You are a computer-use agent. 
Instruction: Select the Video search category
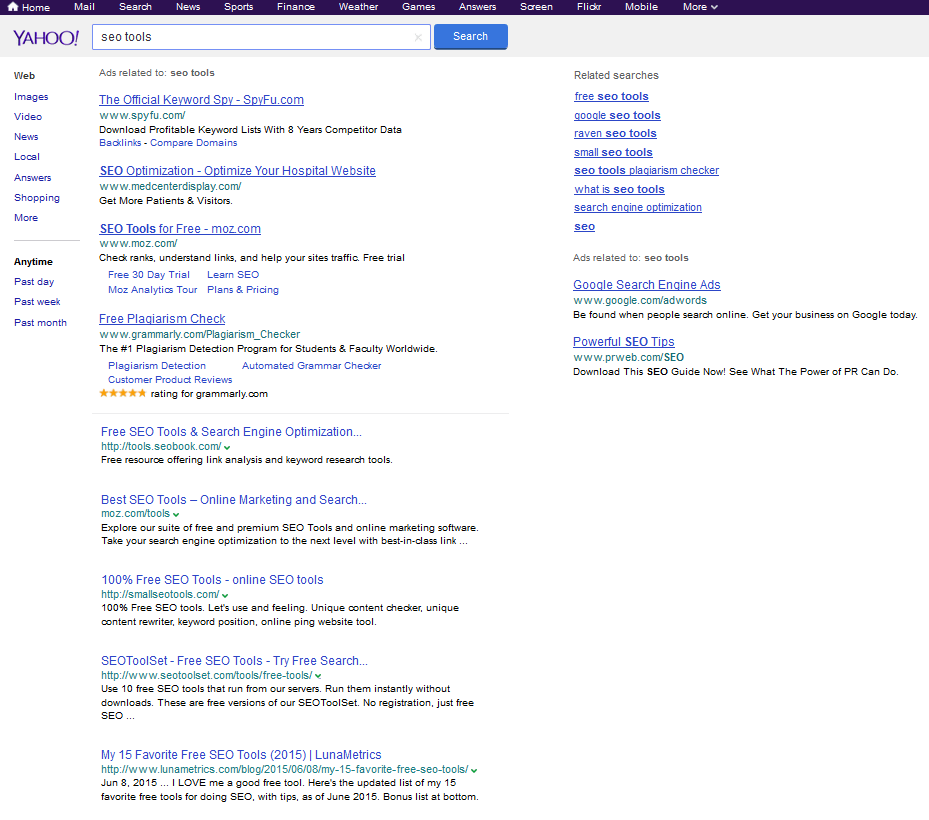coord(28,117)
